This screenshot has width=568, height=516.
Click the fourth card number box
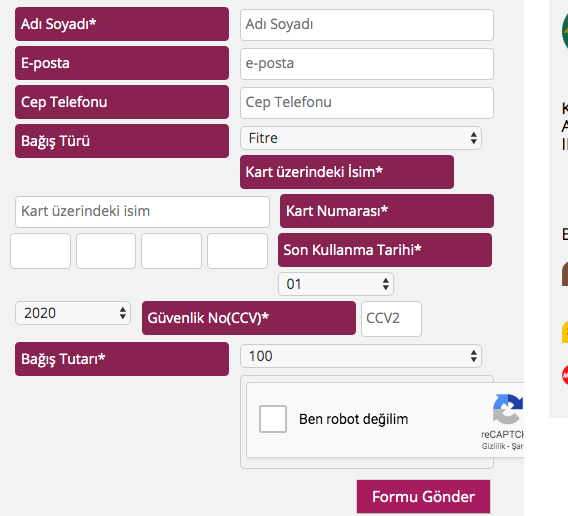237,251
